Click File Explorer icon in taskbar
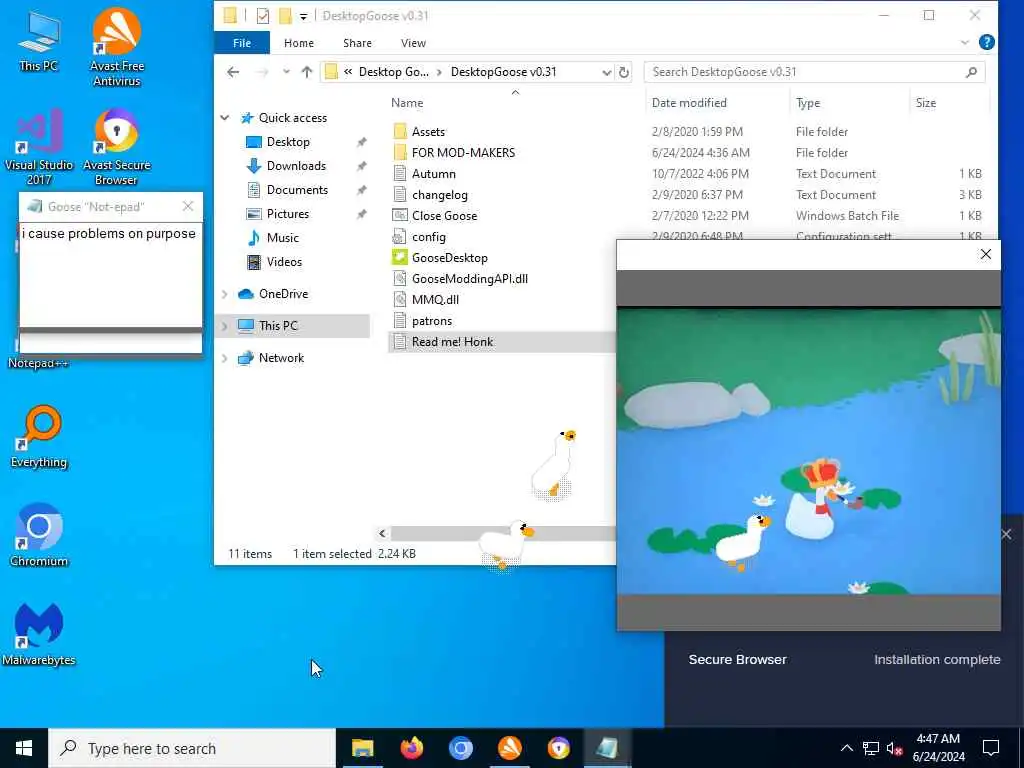The image size is (1024, 768). (x=362, y=748)
